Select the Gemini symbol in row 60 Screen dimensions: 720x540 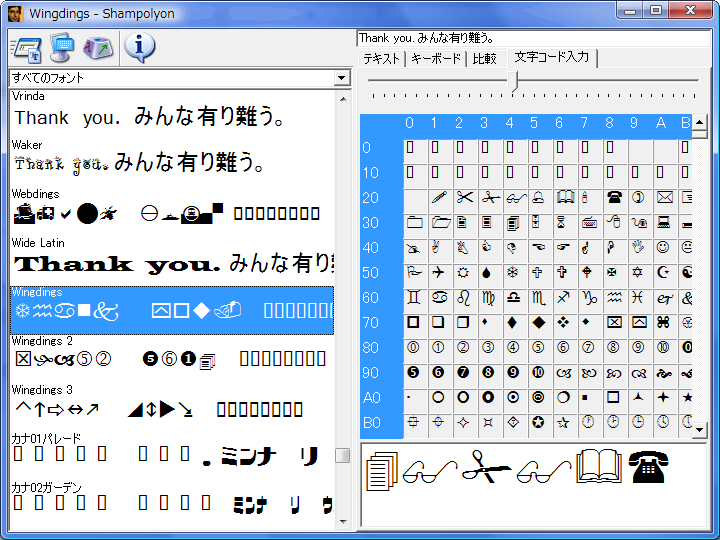(414, 298)
